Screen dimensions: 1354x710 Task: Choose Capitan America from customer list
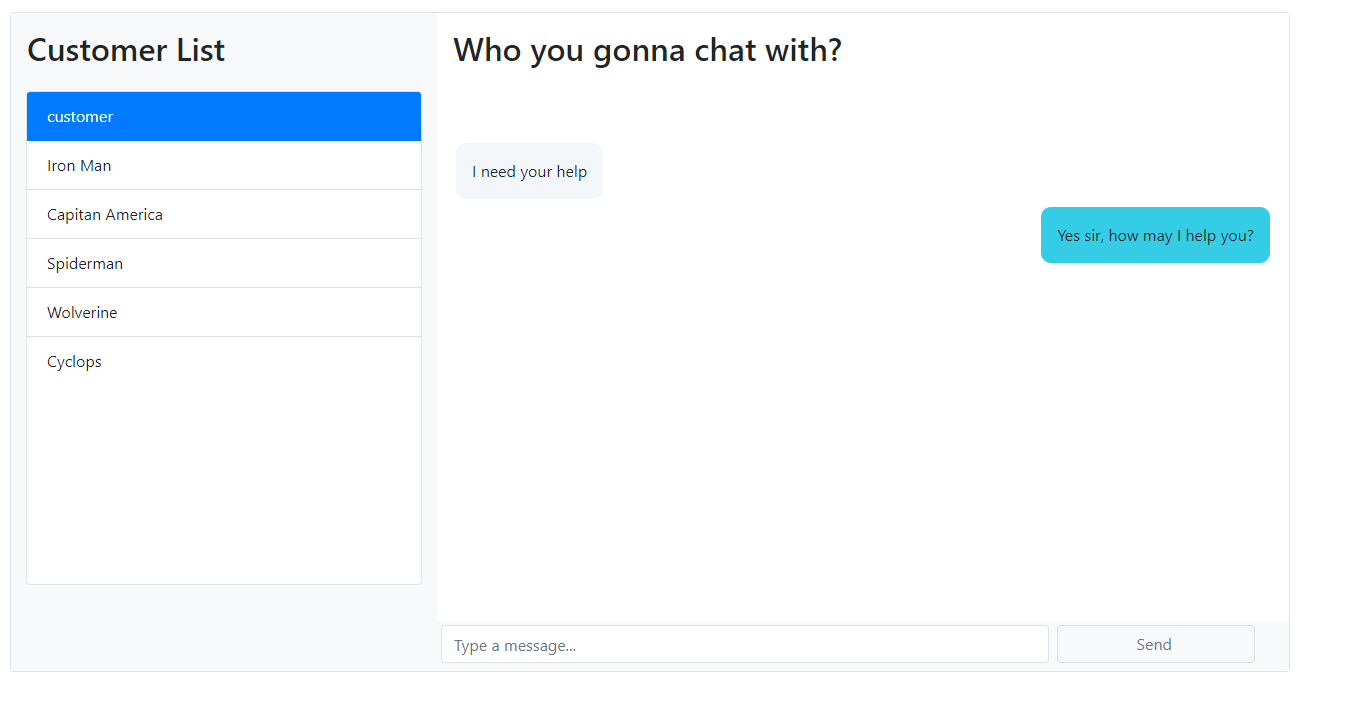pyautogui.click(x=224, y=214)
